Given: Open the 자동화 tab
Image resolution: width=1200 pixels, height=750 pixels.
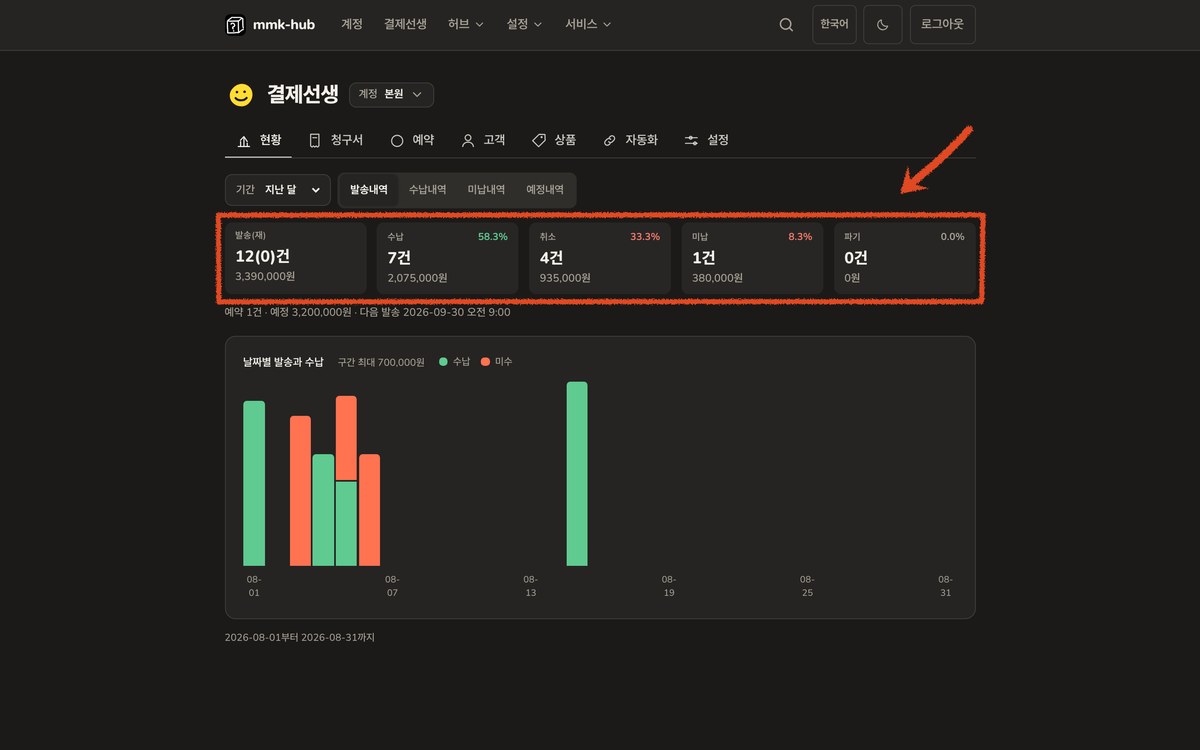Looking at the screenshot, I should click(x=630, y=140).
